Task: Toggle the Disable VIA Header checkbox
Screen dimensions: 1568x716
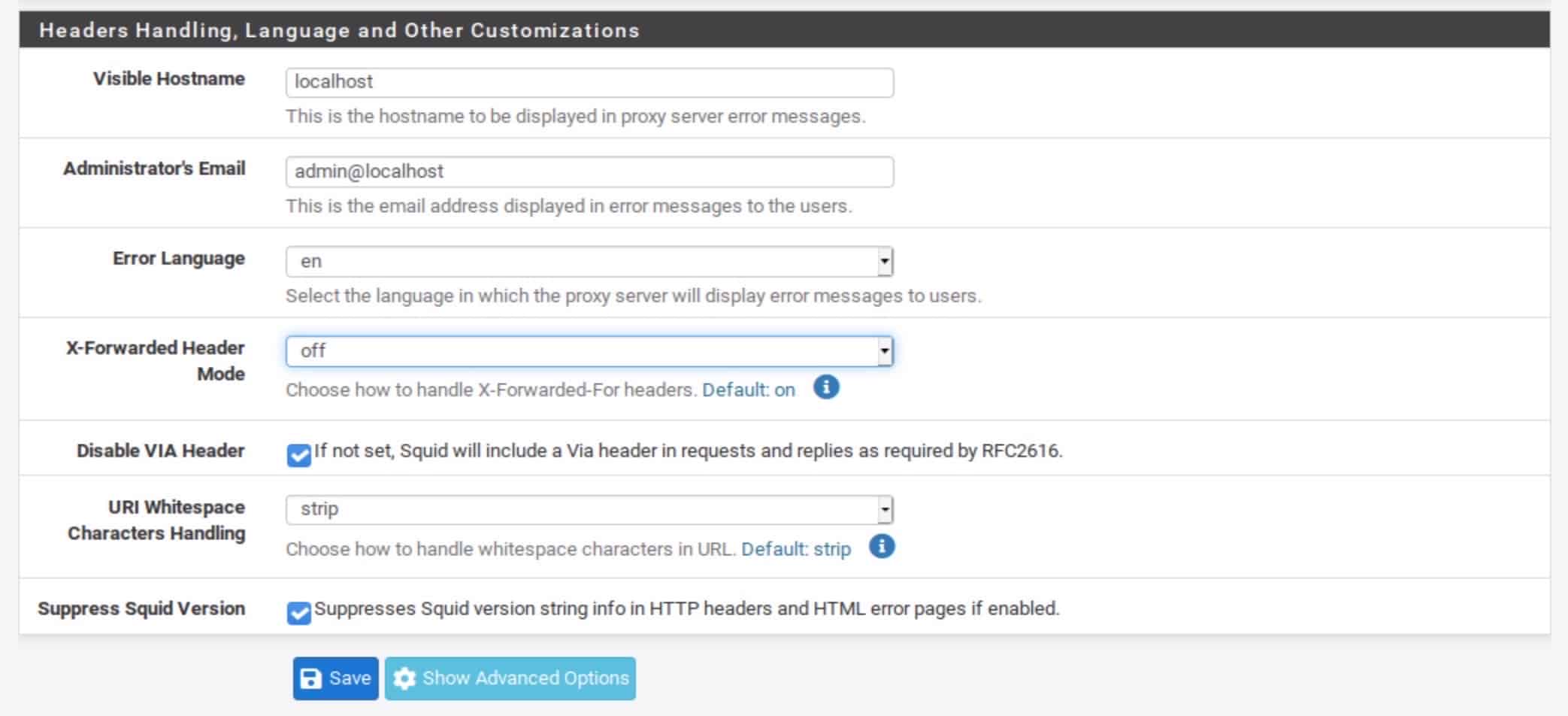Action: coord(298,455)
